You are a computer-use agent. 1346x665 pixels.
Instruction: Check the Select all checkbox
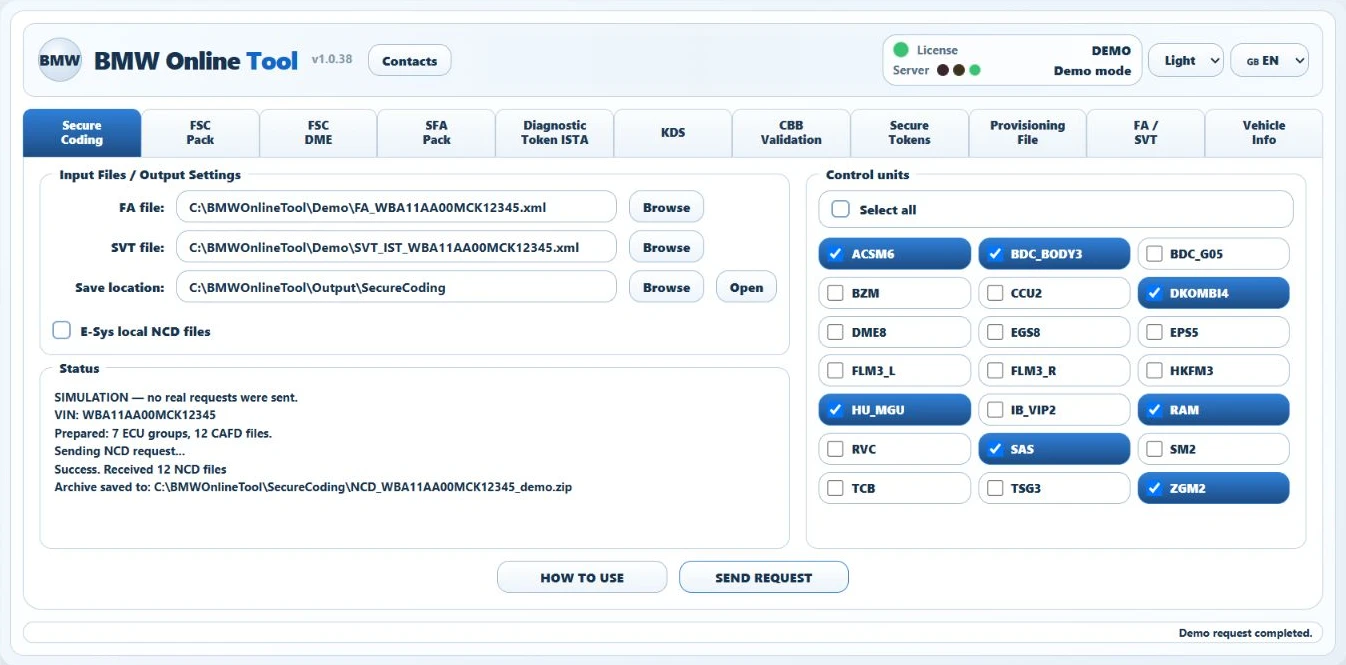coord(841,209)
